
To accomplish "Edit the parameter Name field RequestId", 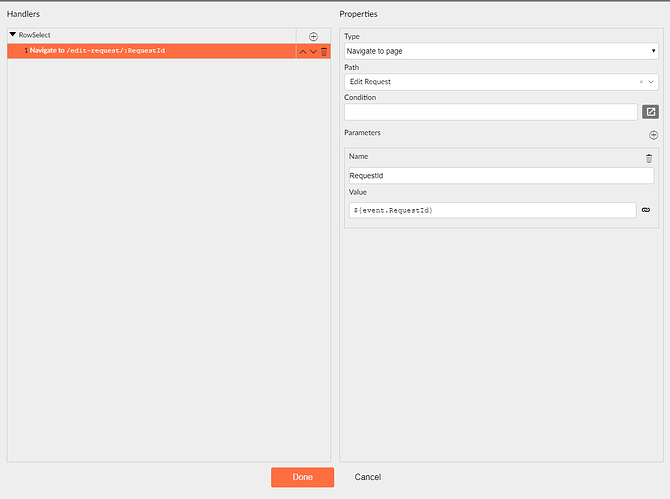I will 501,176.
